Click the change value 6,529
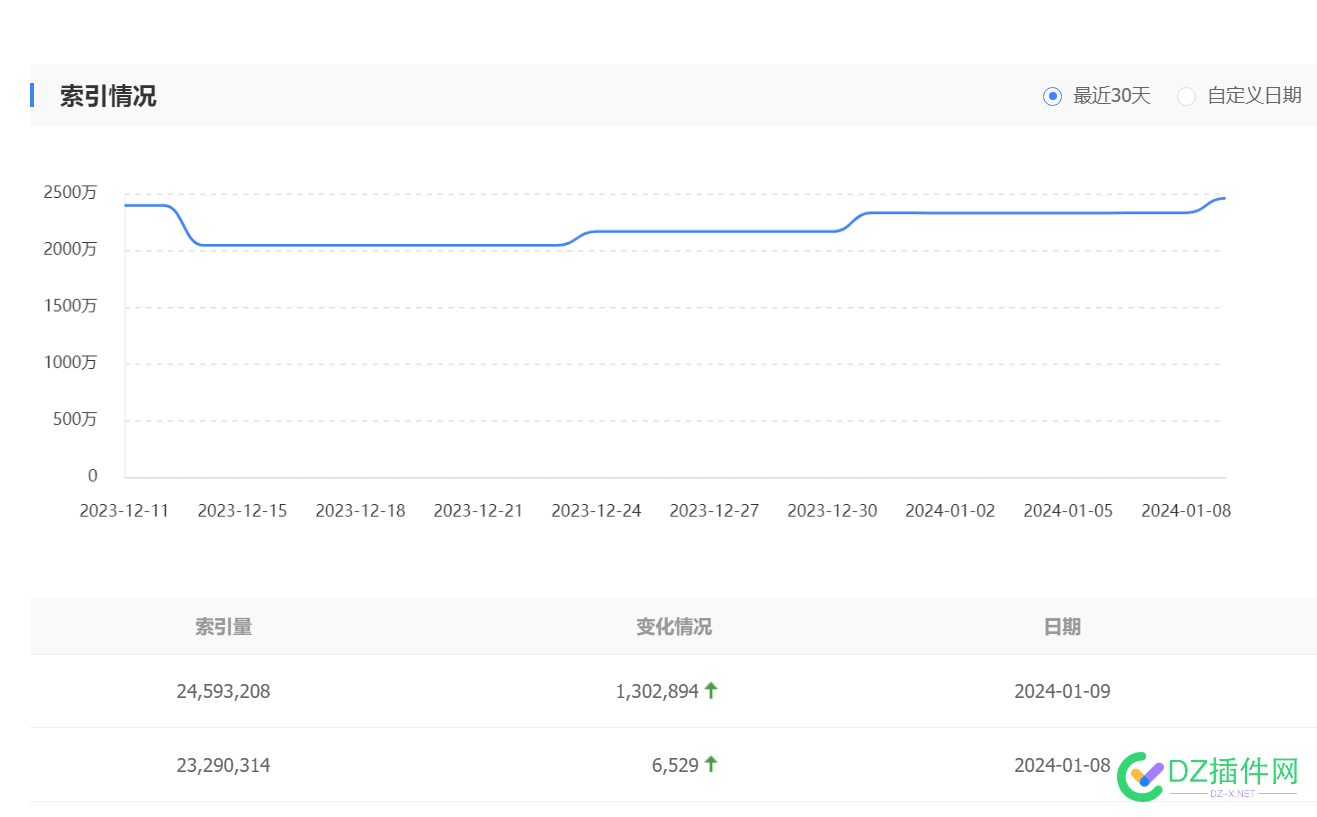The height and width of the screenshot is (817, 1317). pyautogui.click(x=675, y=765)
